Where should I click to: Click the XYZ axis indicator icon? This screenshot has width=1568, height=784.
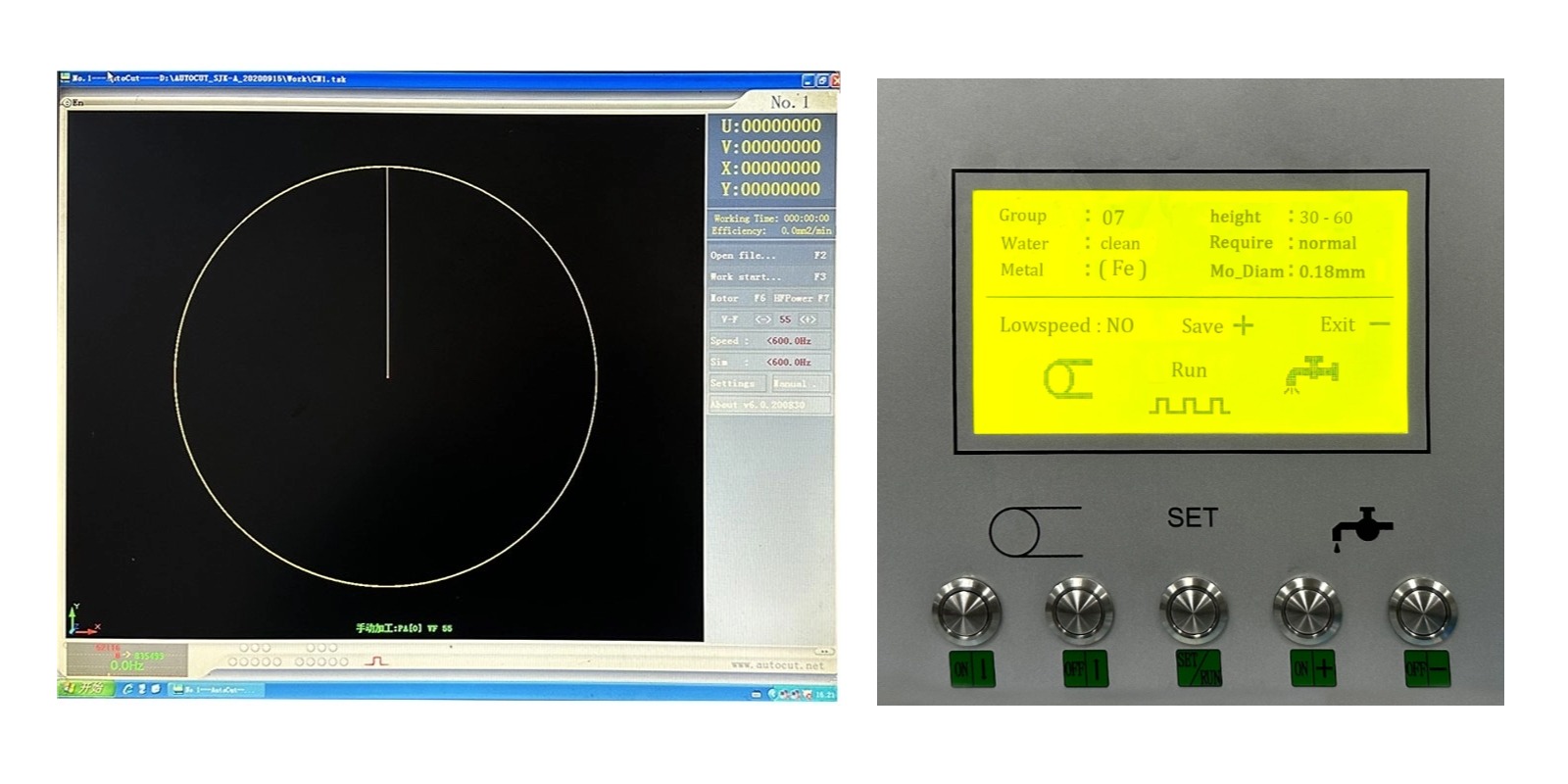tap(80, 621)
